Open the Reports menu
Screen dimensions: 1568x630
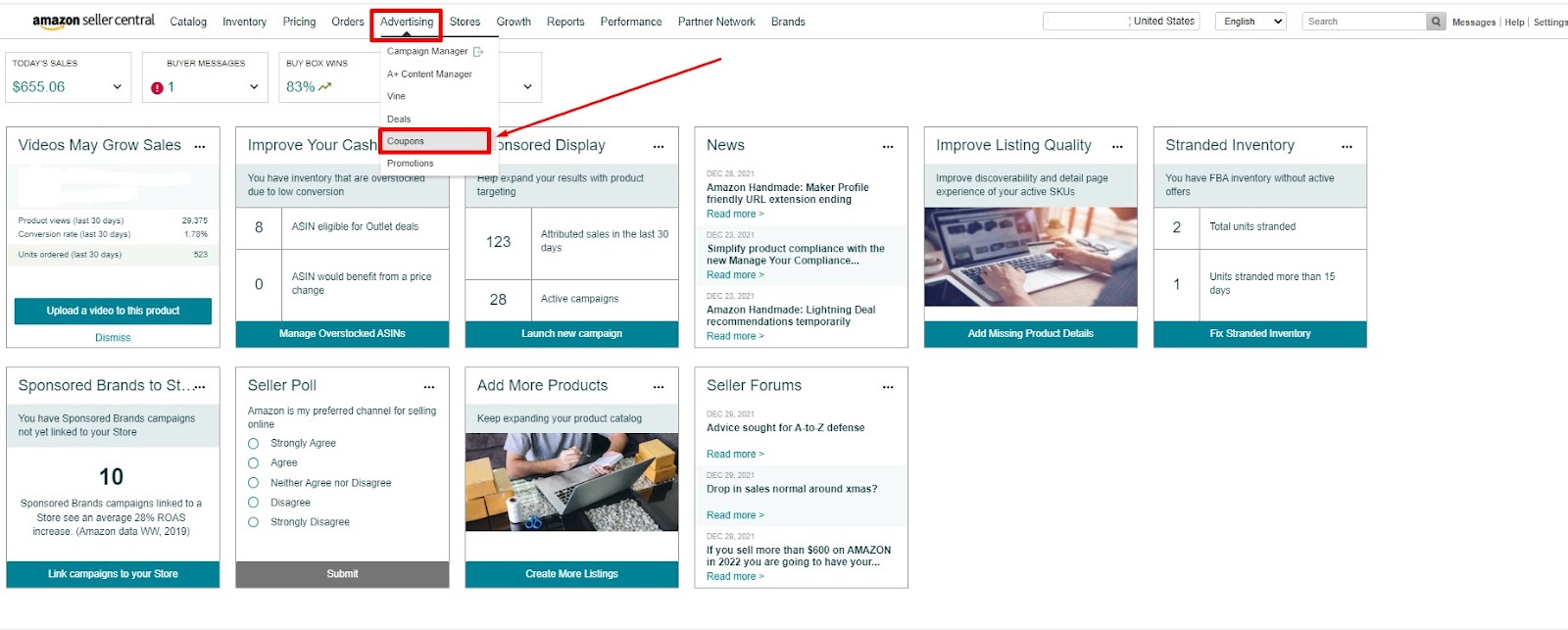(565, 22)
